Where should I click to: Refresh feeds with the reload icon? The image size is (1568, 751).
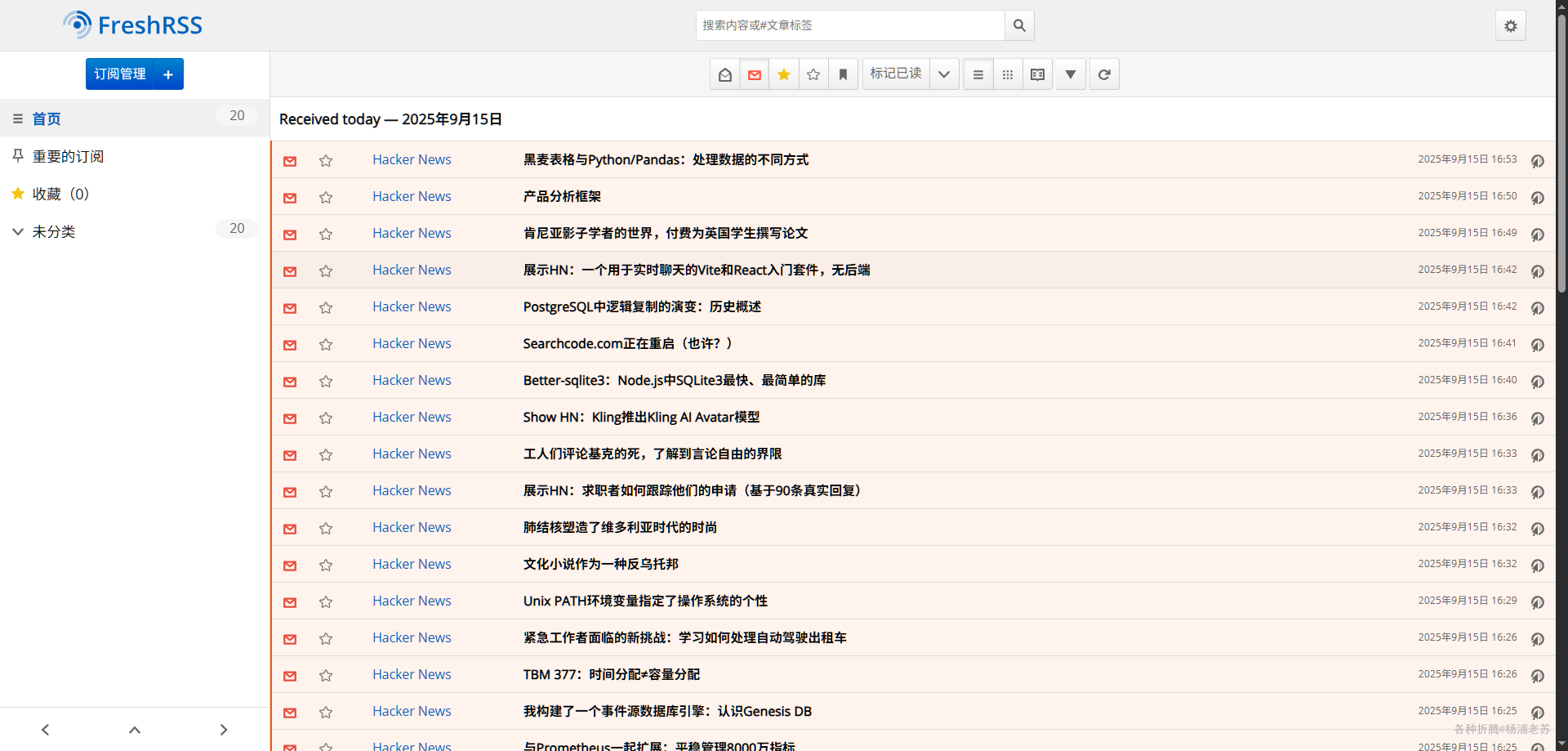(x=1104, y=74)
